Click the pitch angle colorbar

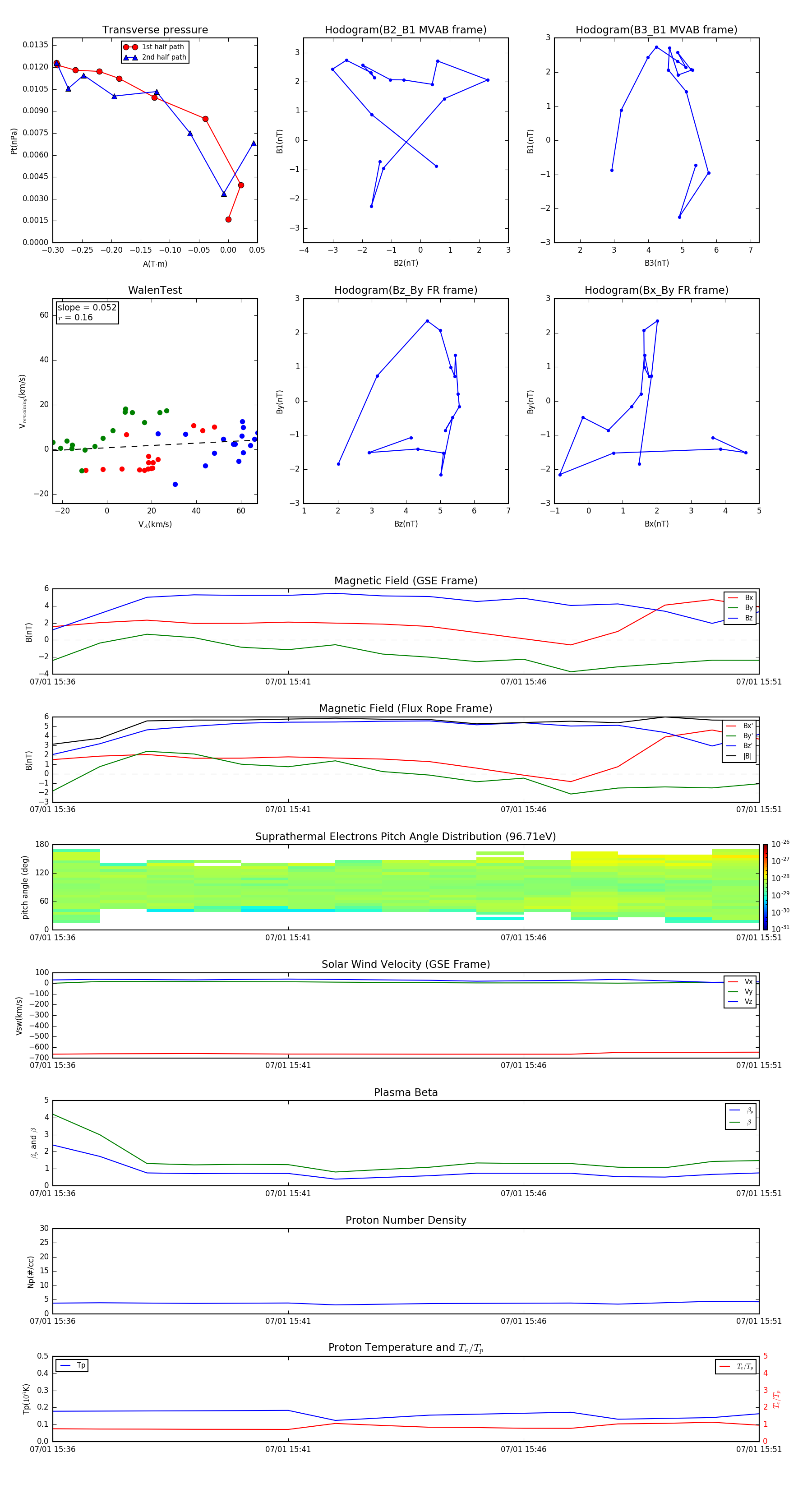pos(765,887)
